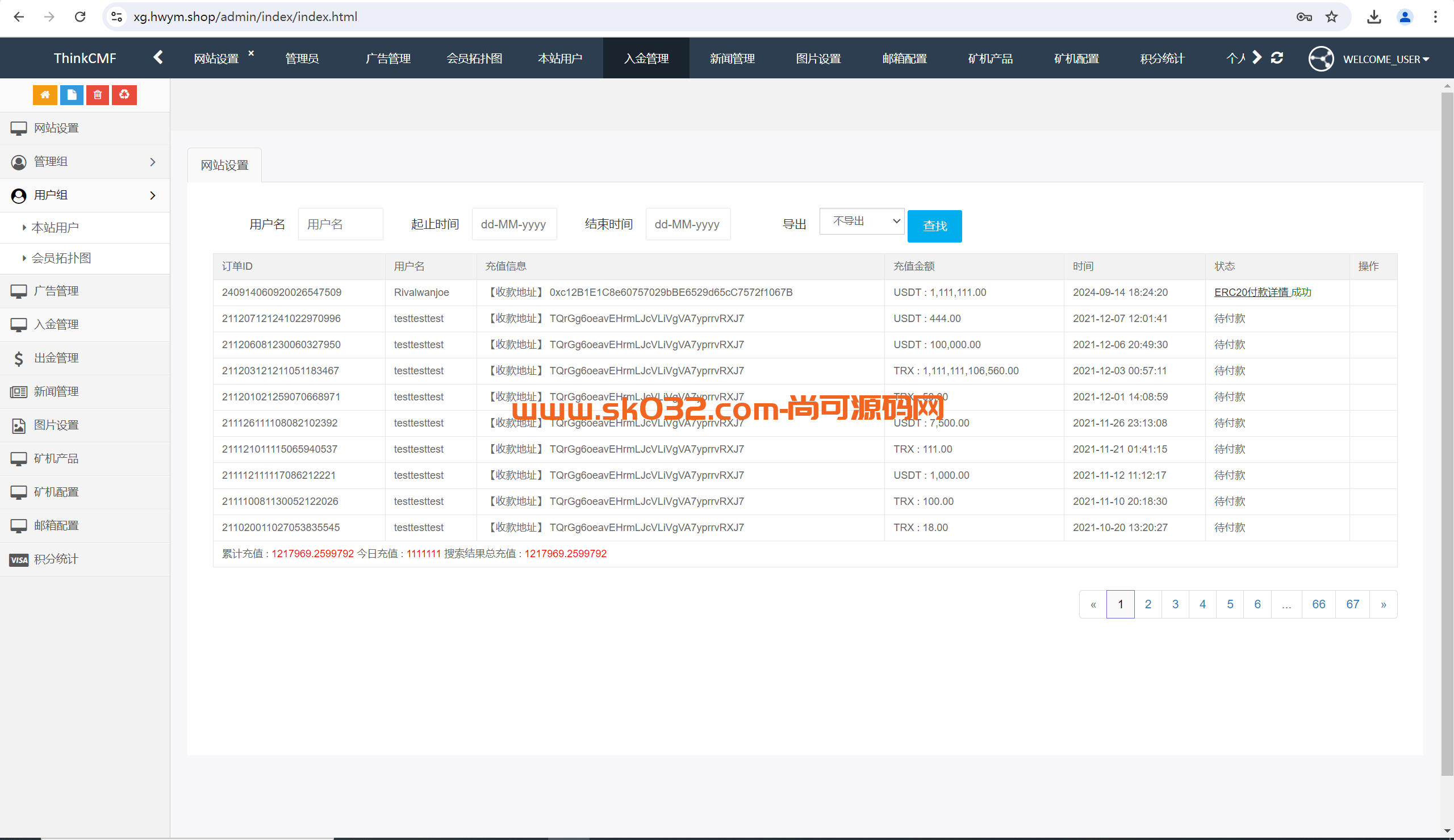Click the user avatar icon in header
The height and width of the screenshot is (840, 1454).
(1321, 58)
